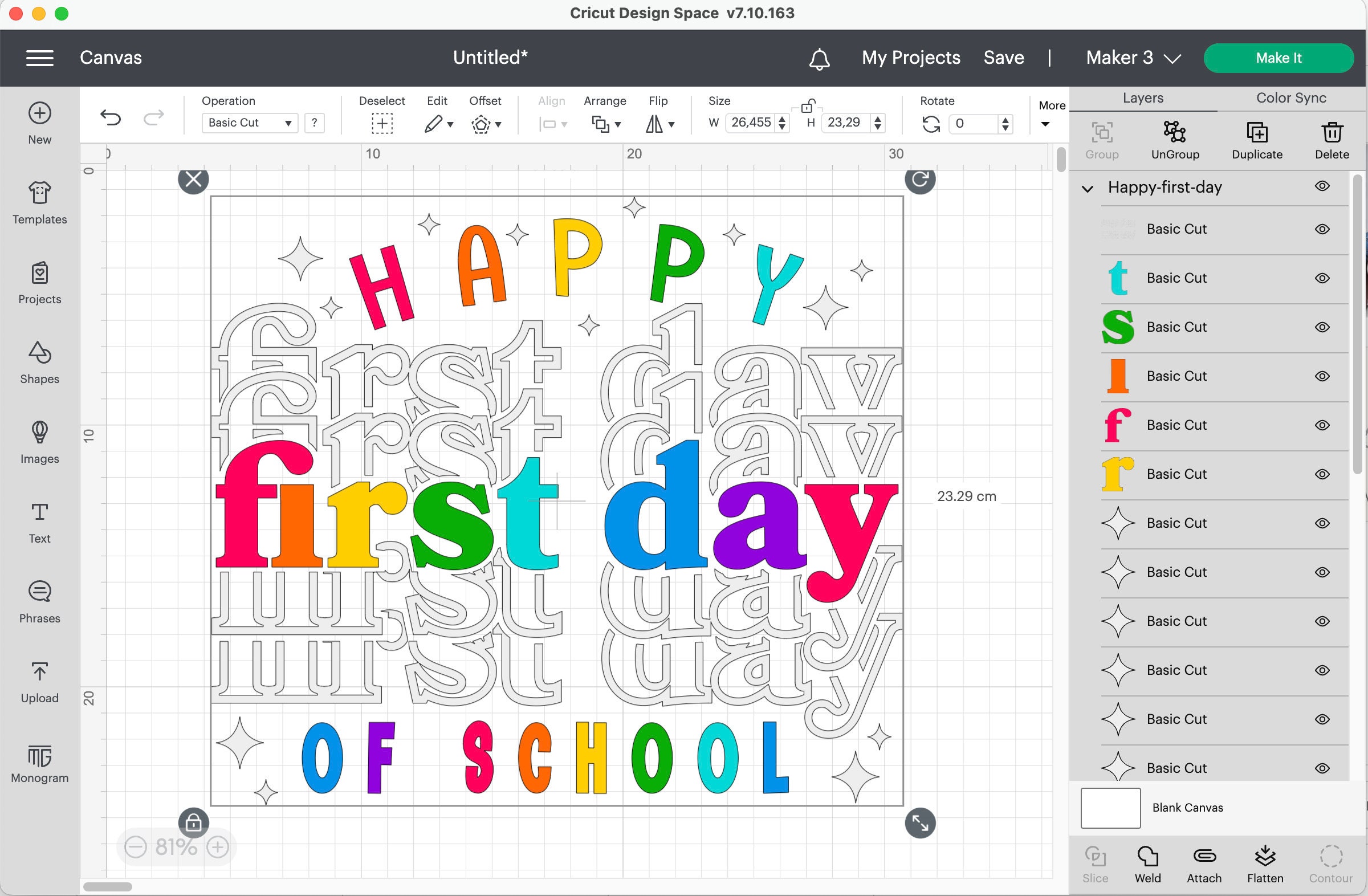Hide the green S Basic Cut layer

1322,327
